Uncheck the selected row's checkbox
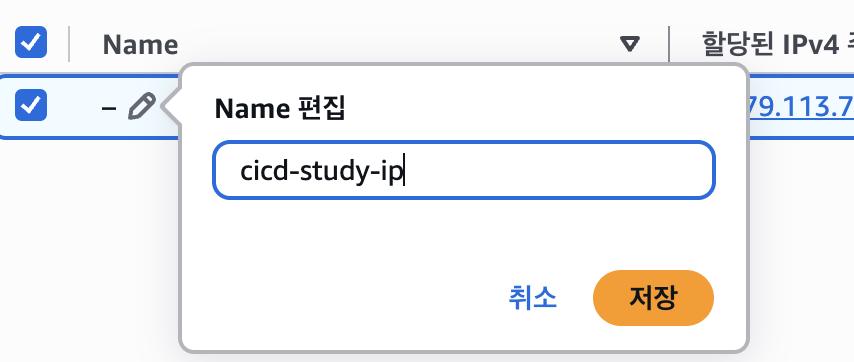 click(x=30, y=105)
